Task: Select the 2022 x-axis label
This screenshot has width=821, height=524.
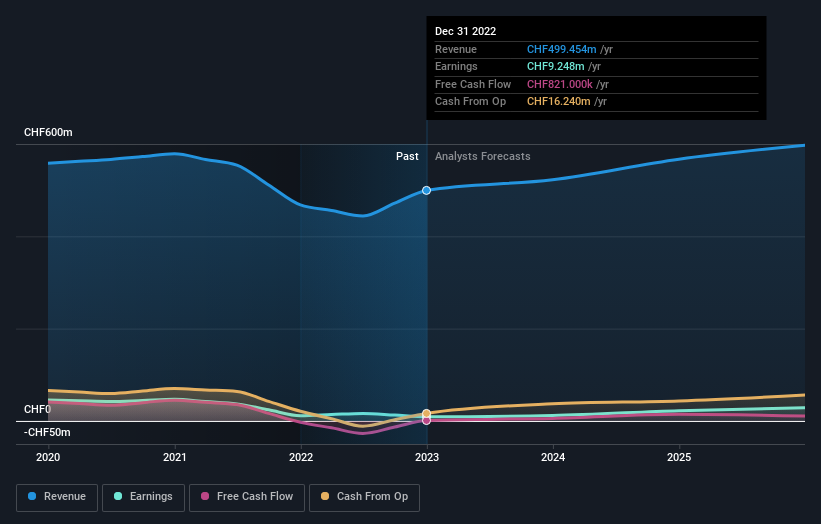Action: pyautogui.click(x=301, y=458)
